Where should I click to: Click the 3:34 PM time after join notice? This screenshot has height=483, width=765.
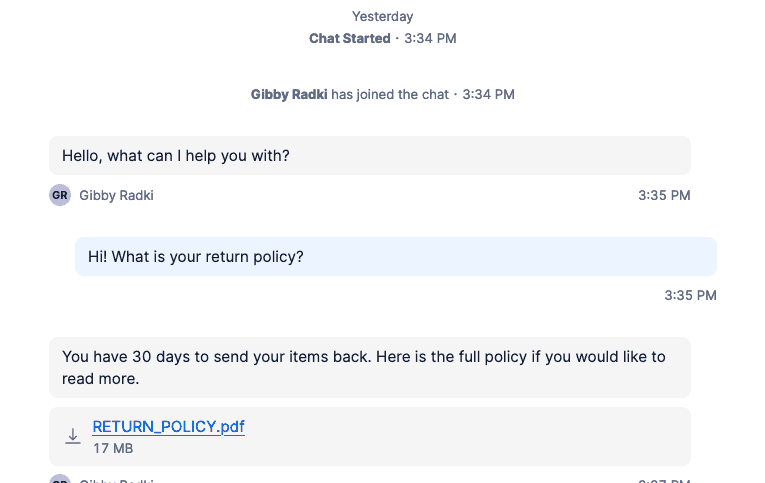(488, 94)
